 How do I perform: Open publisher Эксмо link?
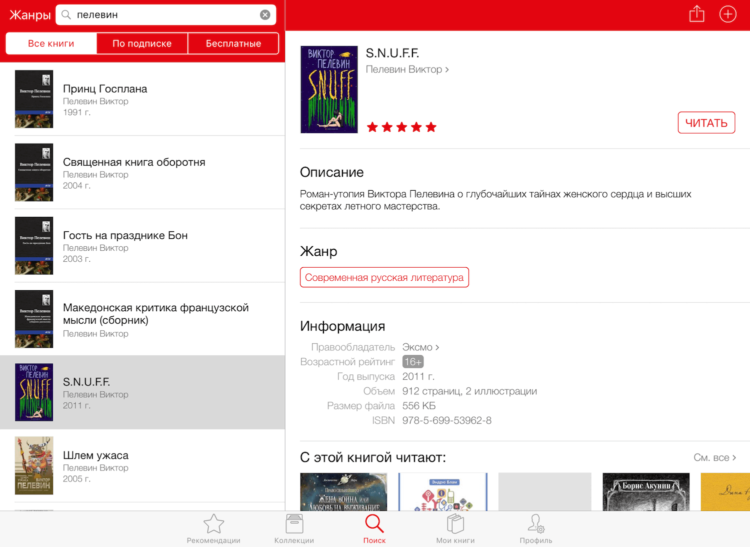click(x=420, y=347)
